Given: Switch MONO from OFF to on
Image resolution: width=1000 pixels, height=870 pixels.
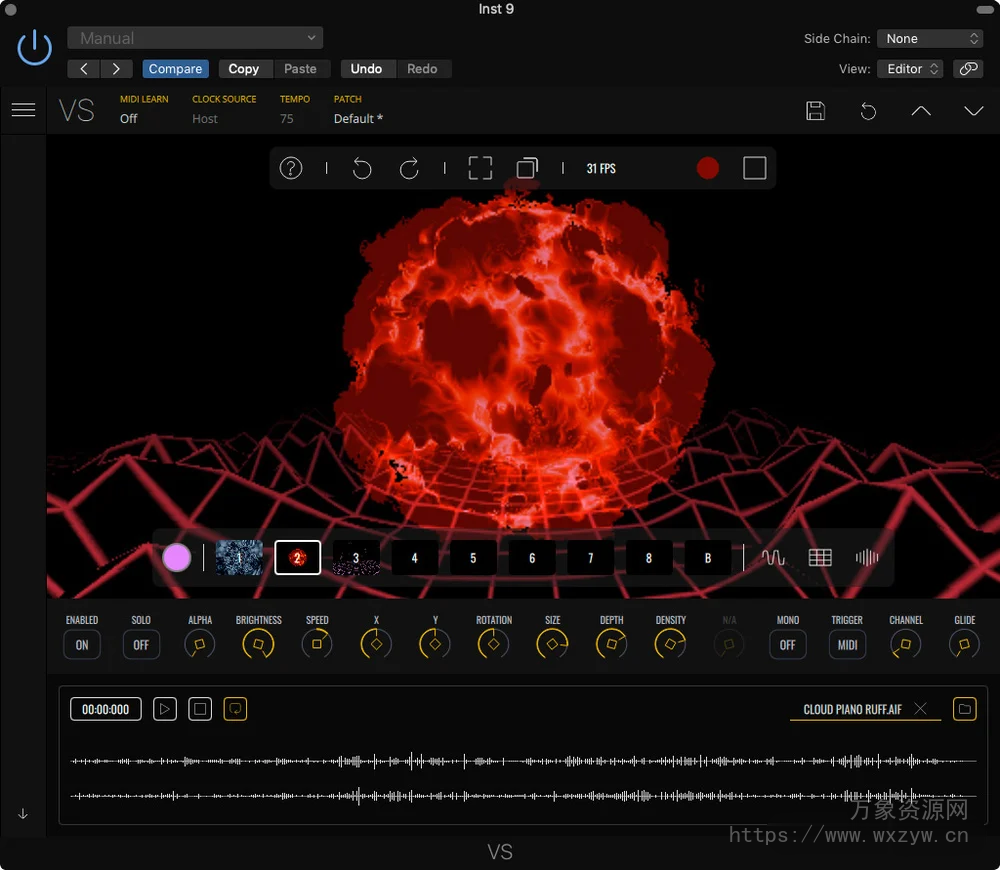Looking at the screenshot, I should tap(787, 645).
